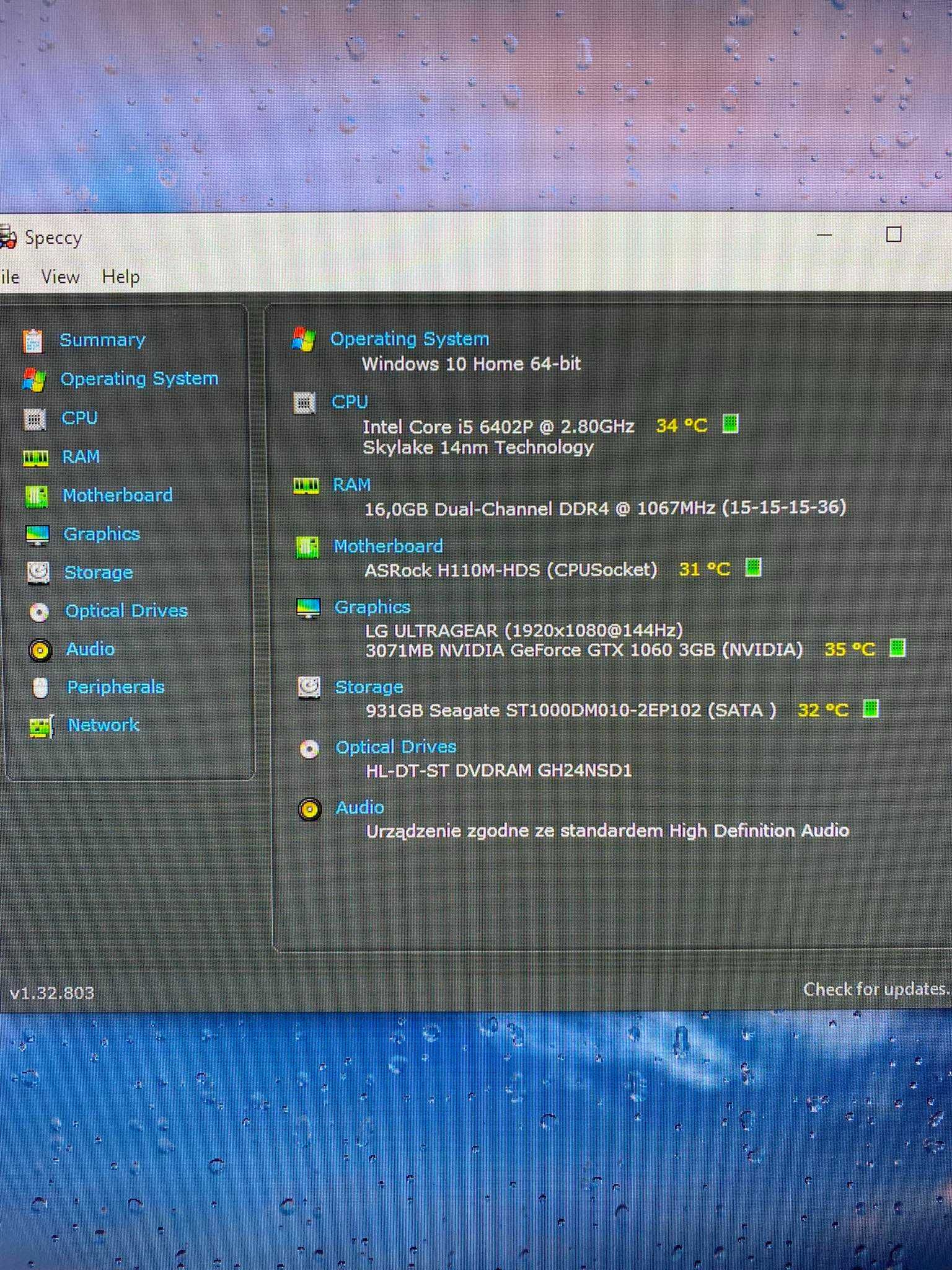The height and width of the screenshot is (1270, 952).
Task: Click the Storage heading link in summary
Action: 369,687
